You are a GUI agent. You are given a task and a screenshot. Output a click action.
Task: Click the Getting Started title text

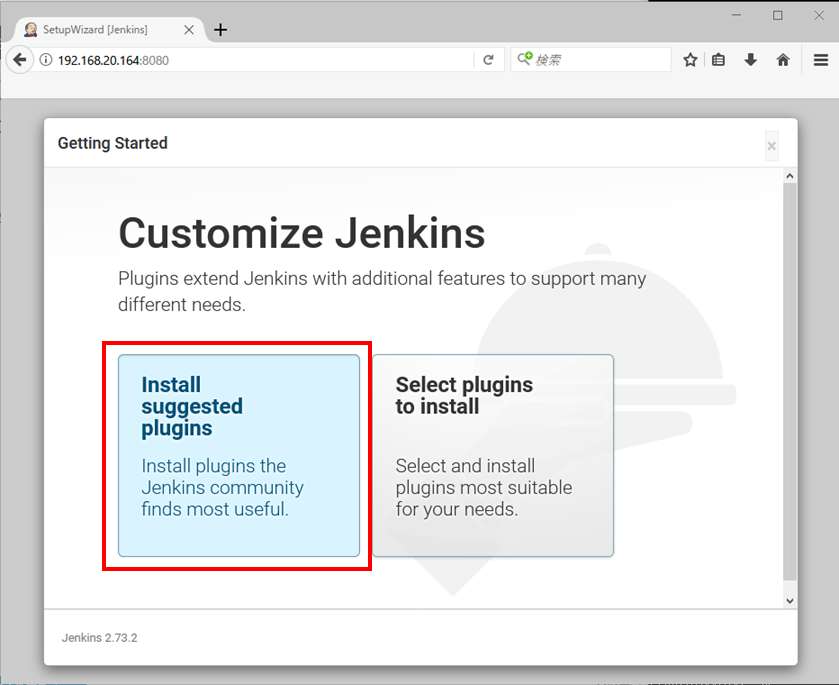[x=112, y=143]
